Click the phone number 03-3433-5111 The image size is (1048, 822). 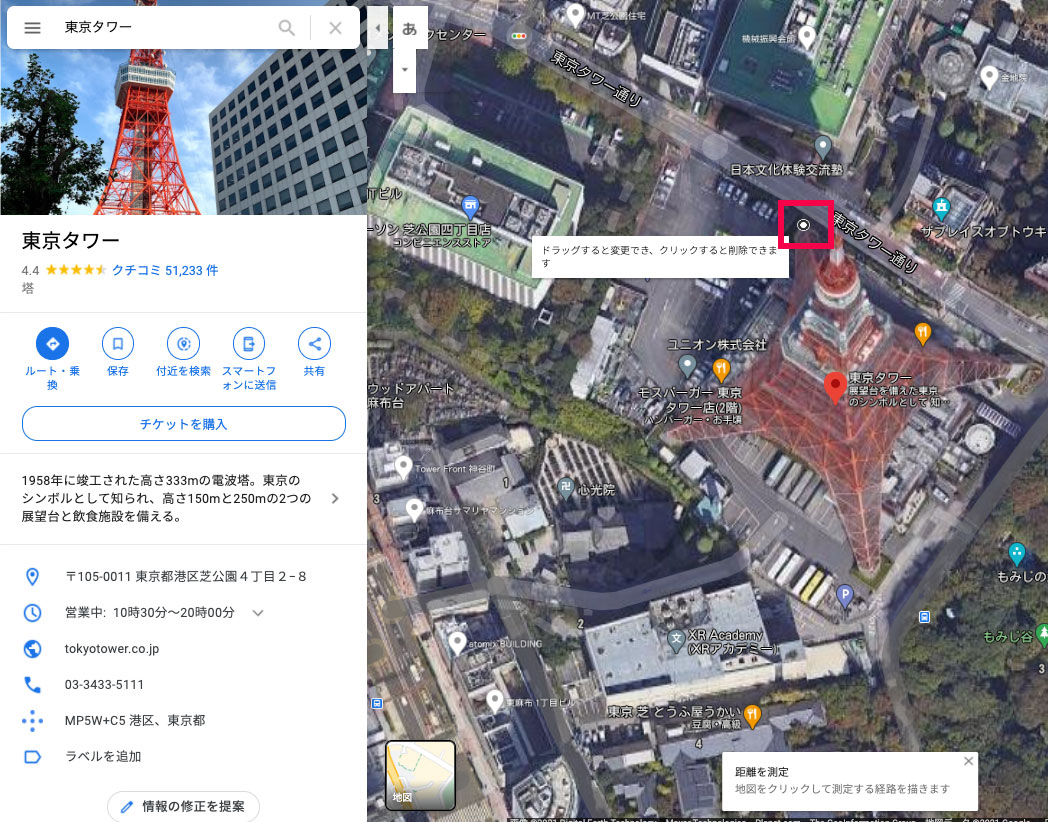104,684
